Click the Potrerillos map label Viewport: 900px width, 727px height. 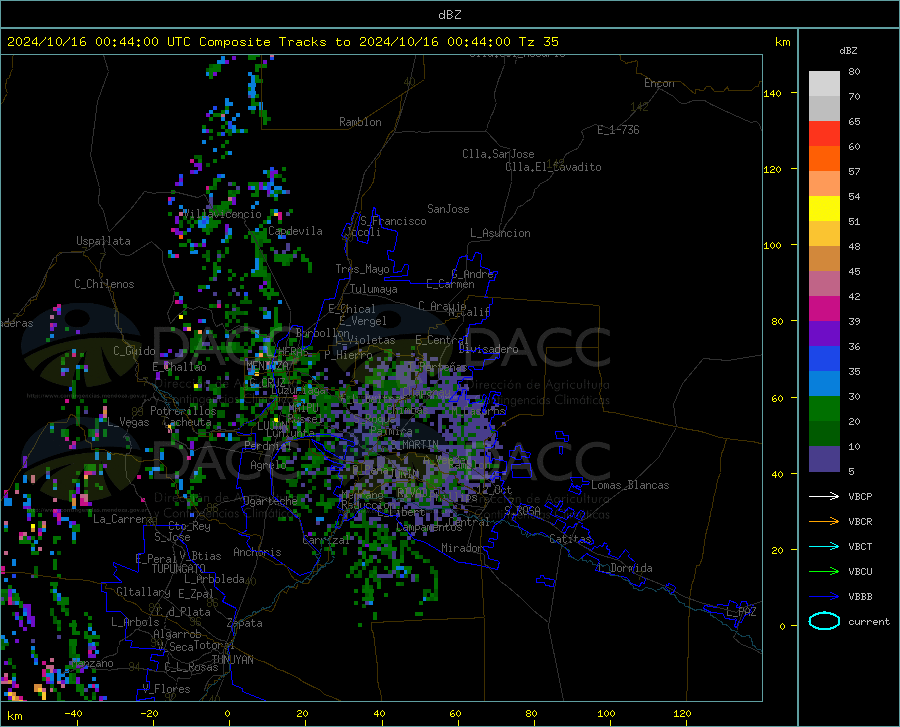tap(183, 411)
